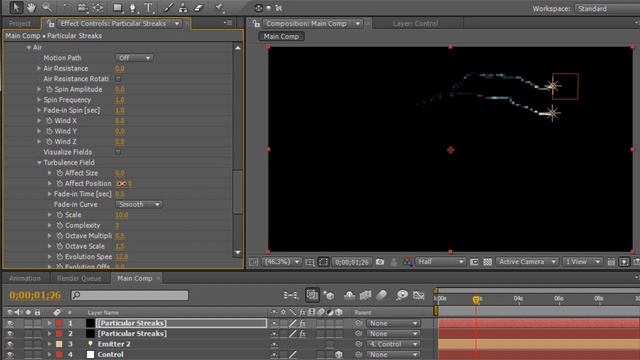This screenshot has height=360, width=640.
Task: Toggle the Air Resistance Rotation checkbox
Action: point(118,79)
